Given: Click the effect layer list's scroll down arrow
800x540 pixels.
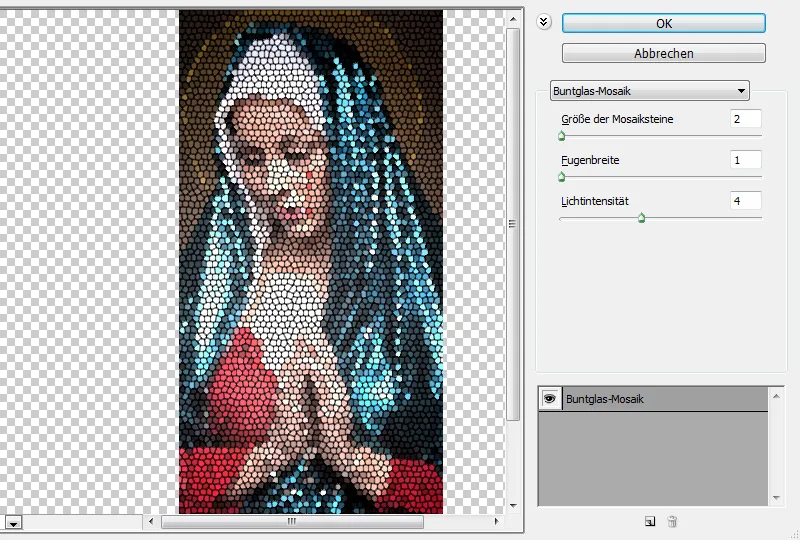Looking at the screenshot, I should [x=776, y=498].
